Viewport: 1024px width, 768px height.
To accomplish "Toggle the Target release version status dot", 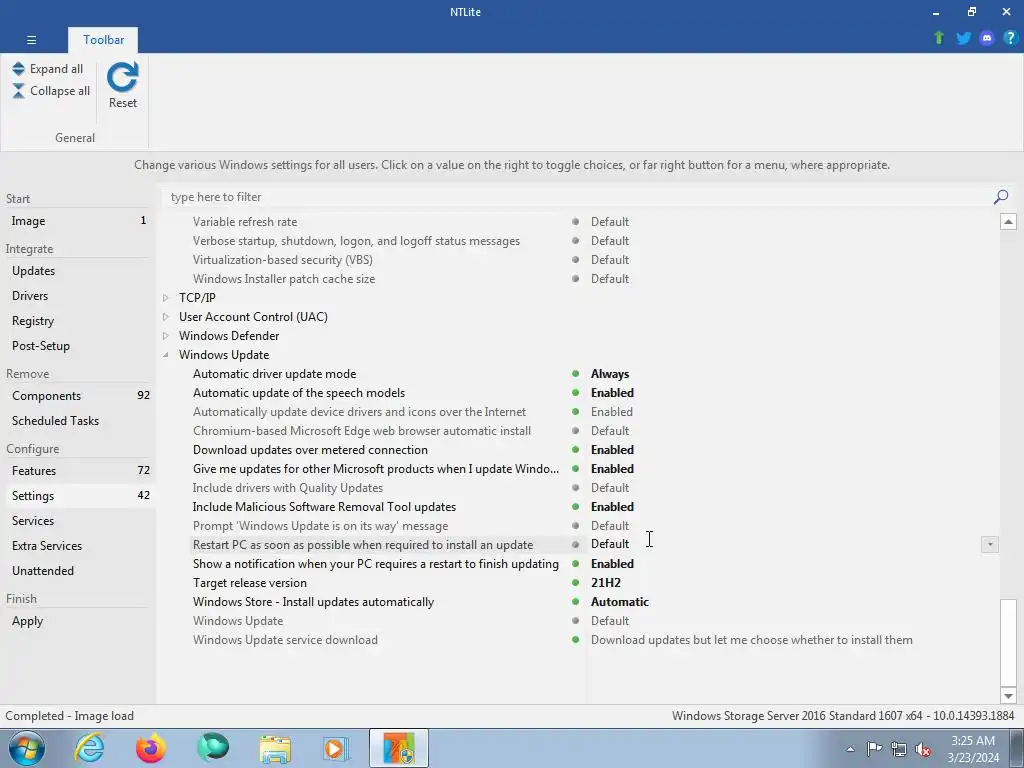I will (x=575, y=583).
